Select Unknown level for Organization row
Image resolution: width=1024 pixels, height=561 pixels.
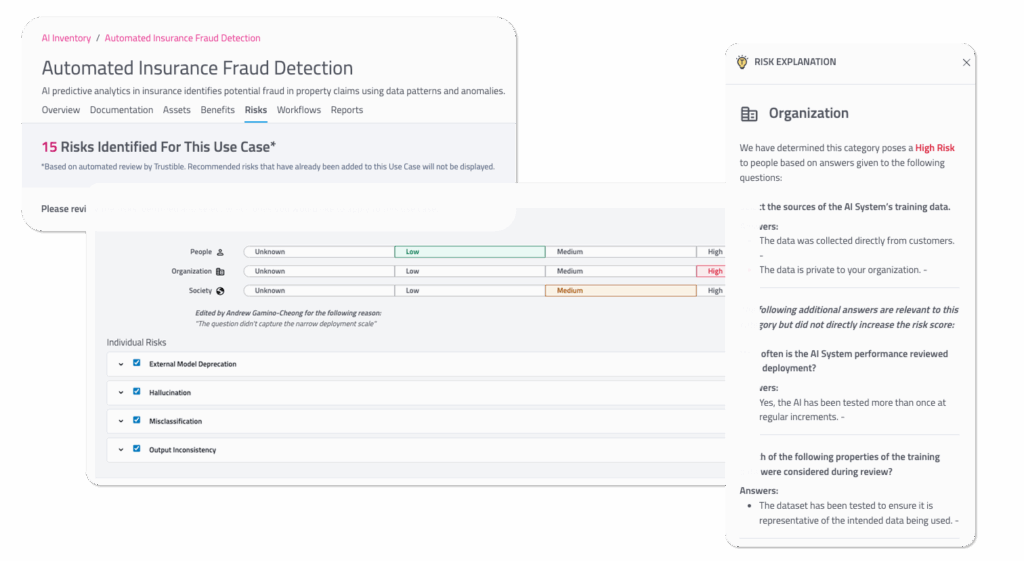pyautogui.click(x=318, y=271)
